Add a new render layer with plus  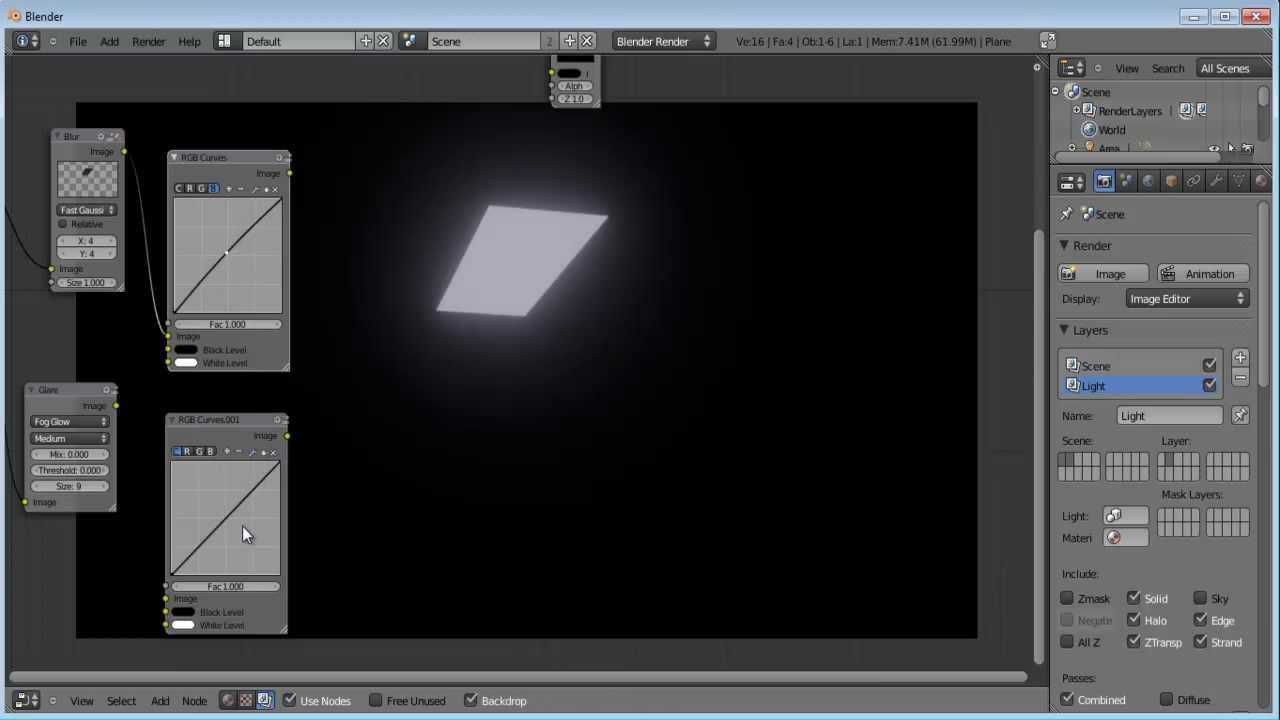click(x=1240, y=357)
